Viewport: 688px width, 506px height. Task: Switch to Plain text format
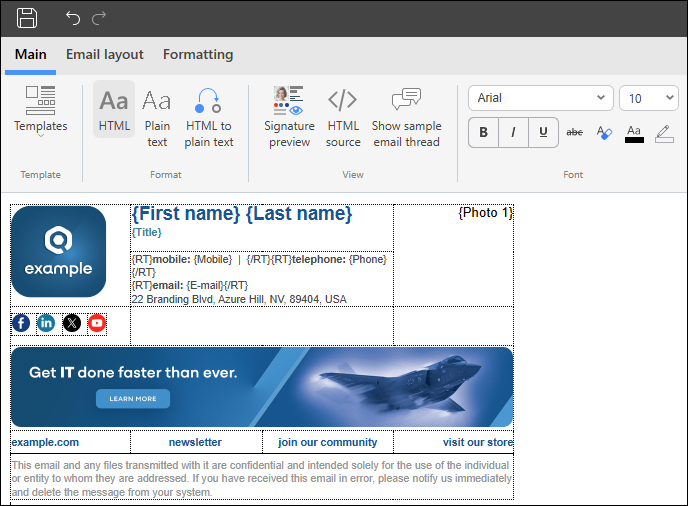click(157, 118)
